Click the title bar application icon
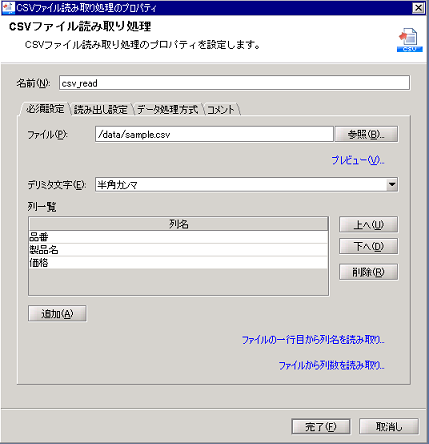 8,8
